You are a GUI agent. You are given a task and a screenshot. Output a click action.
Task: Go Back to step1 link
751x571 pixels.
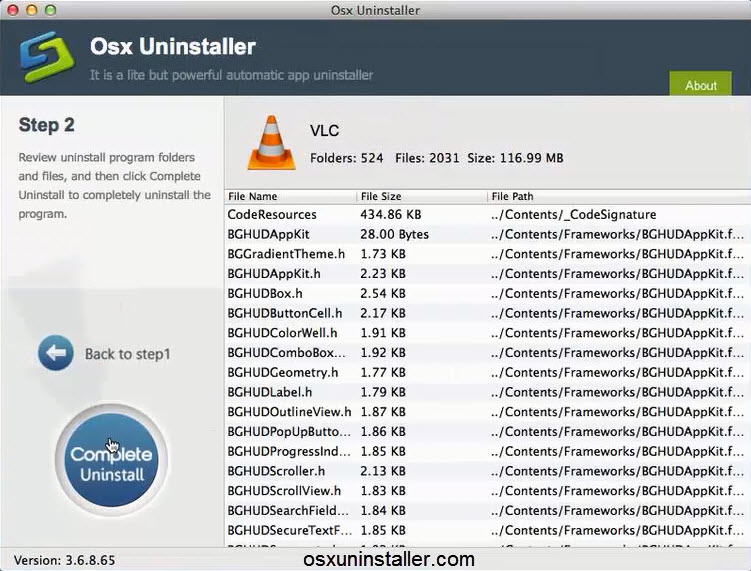coord(127,354)
